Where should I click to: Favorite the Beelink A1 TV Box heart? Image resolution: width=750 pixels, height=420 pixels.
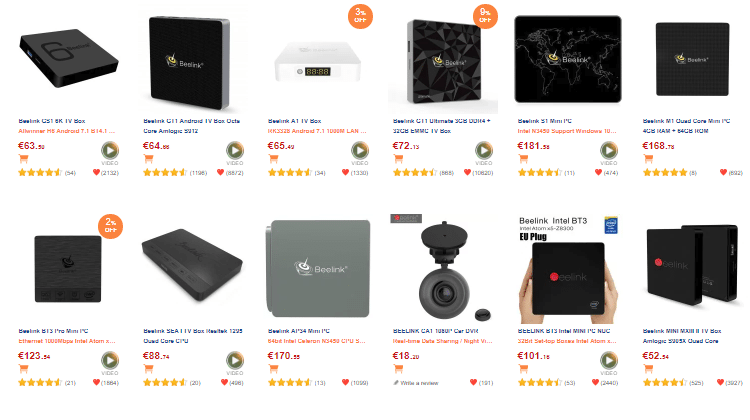click(x=345, y=172)
